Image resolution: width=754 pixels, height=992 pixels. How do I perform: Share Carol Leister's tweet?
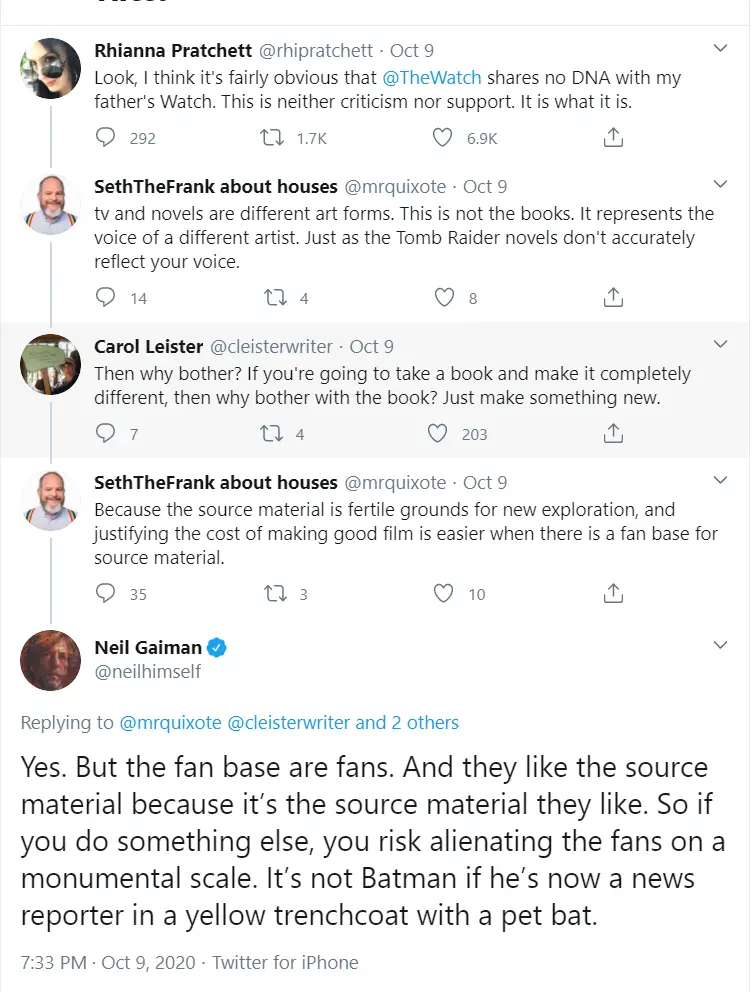click(x=614, y=433)
